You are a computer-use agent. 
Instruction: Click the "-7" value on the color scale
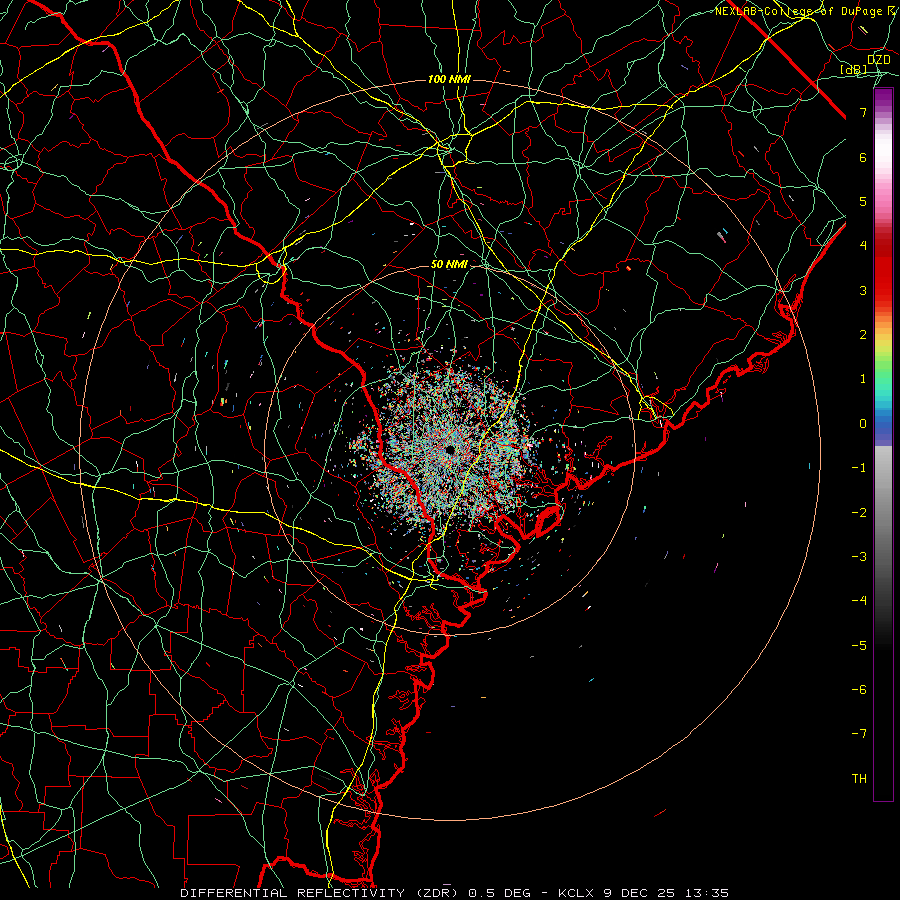pyautogui.click(x=859, y=734)
